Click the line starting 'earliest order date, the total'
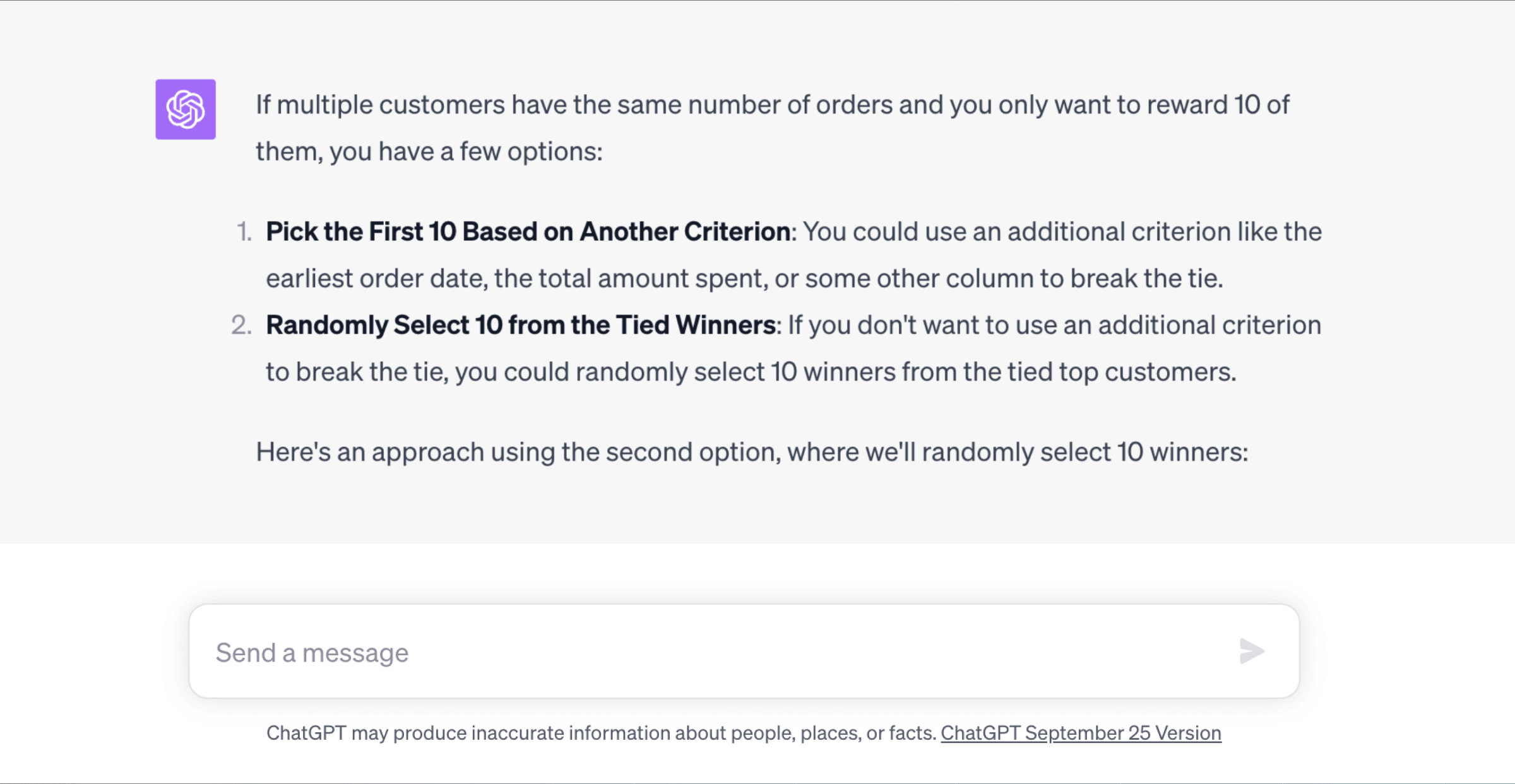The image size is (1515, 784). pyautogui.click(x=745, y=278)
